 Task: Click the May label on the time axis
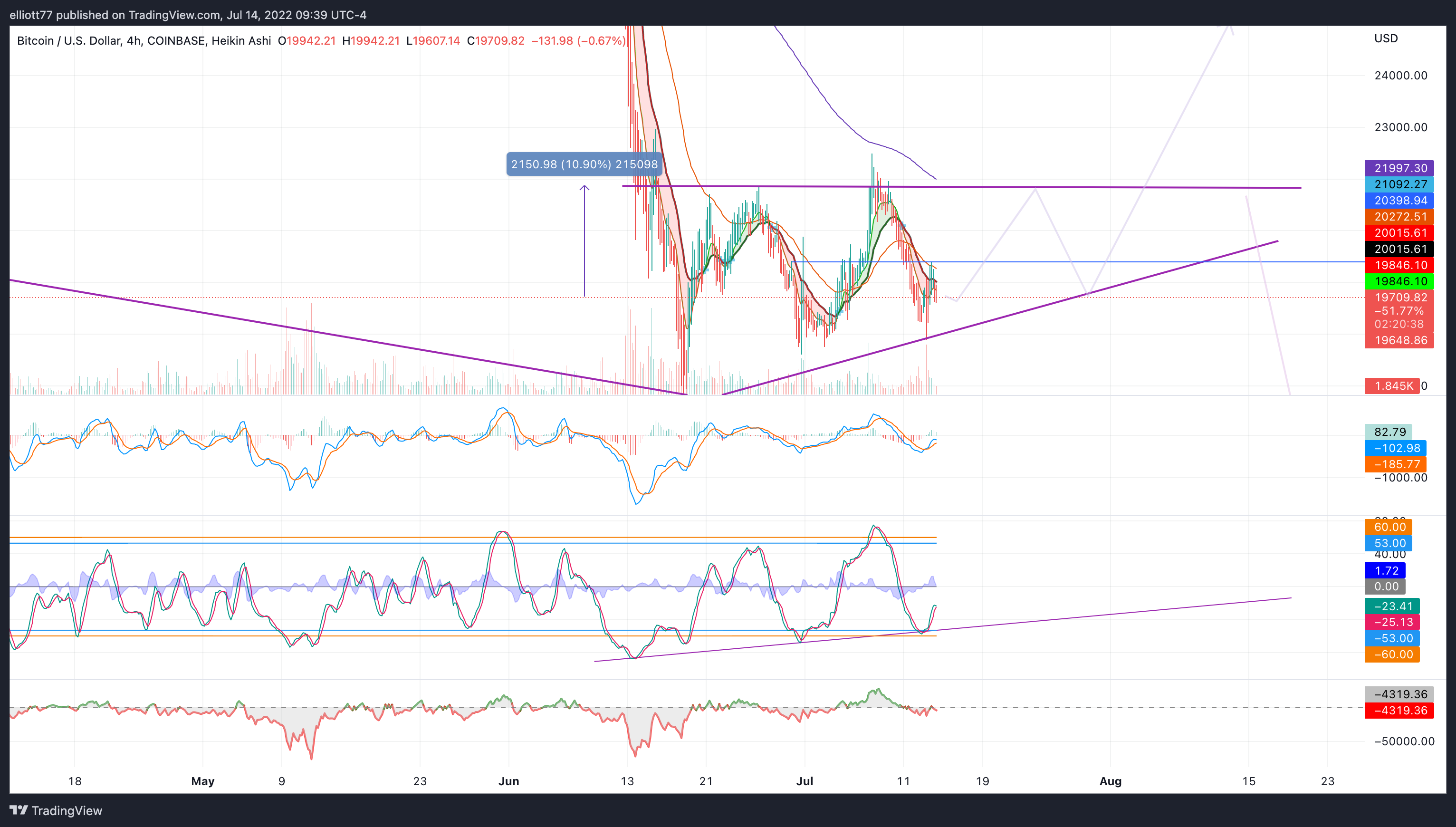(203, 781)
